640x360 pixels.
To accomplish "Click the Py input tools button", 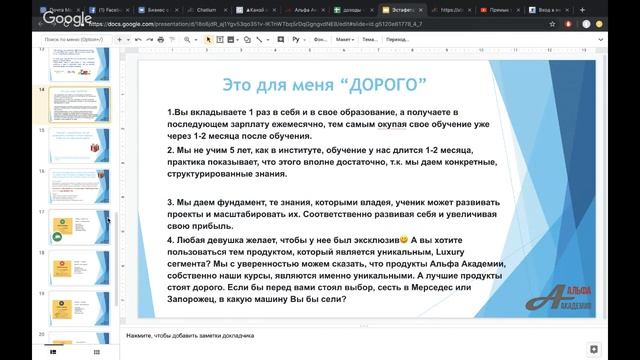I will click(296, 40).
